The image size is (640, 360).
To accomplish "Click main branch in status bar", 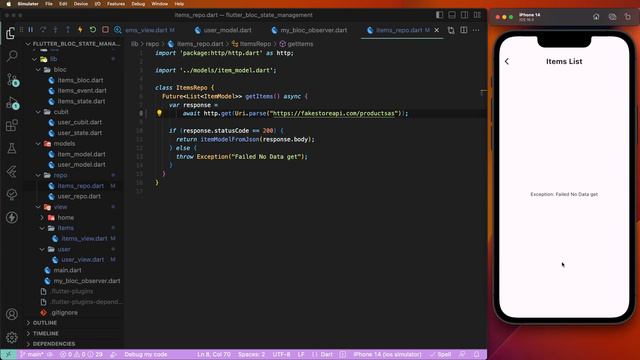I will click(32, 354).
